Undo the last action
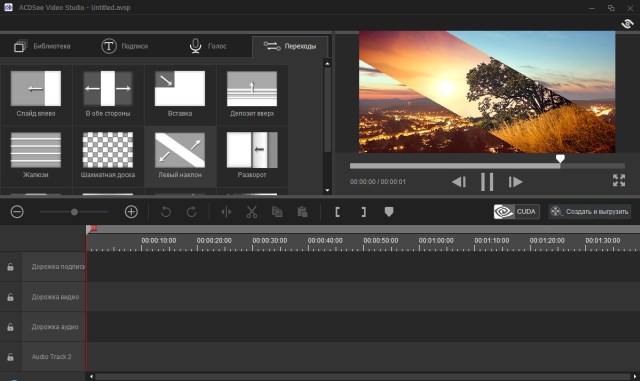Screen dimensions: 640x381 (x=166, y=212)
